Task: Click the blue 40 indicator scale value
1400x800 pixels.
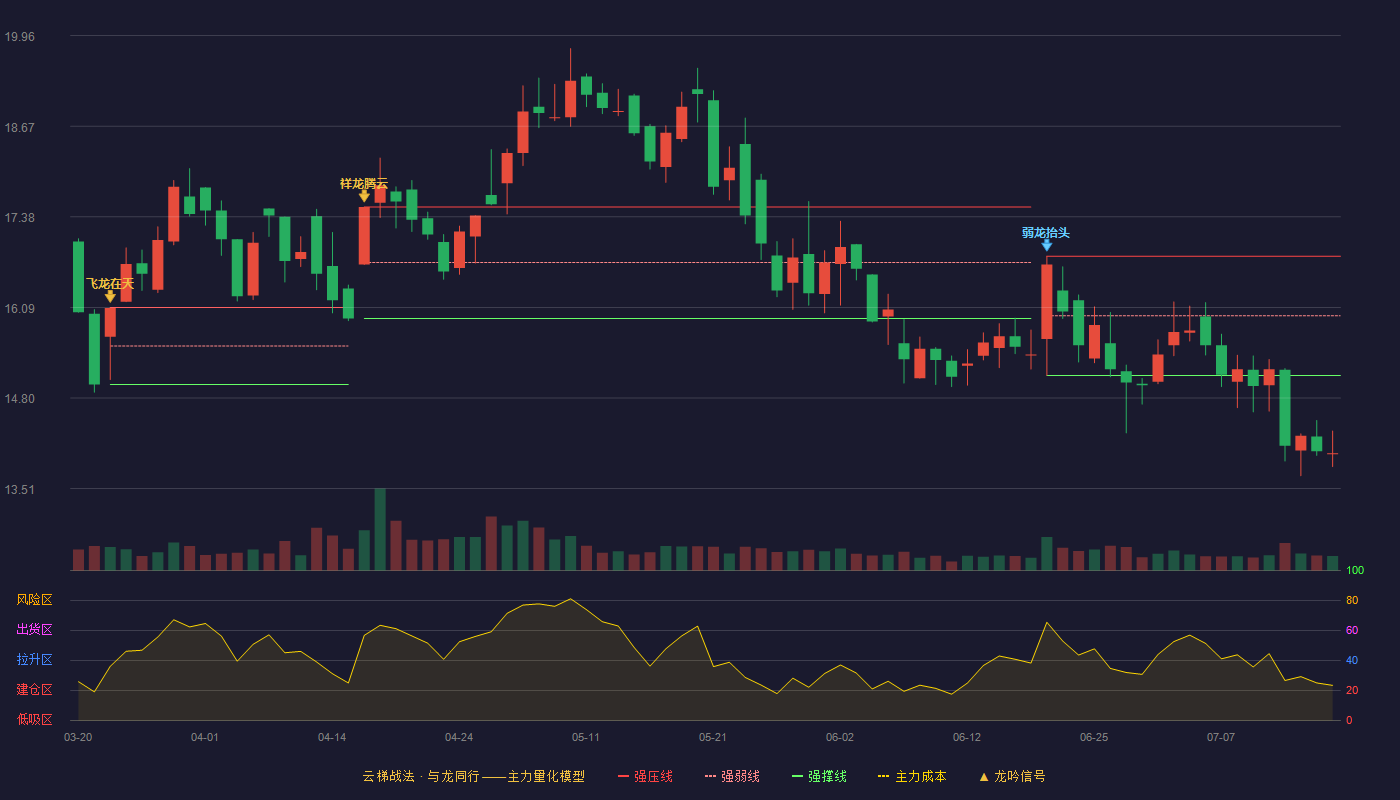Action: pos(1352,660)
